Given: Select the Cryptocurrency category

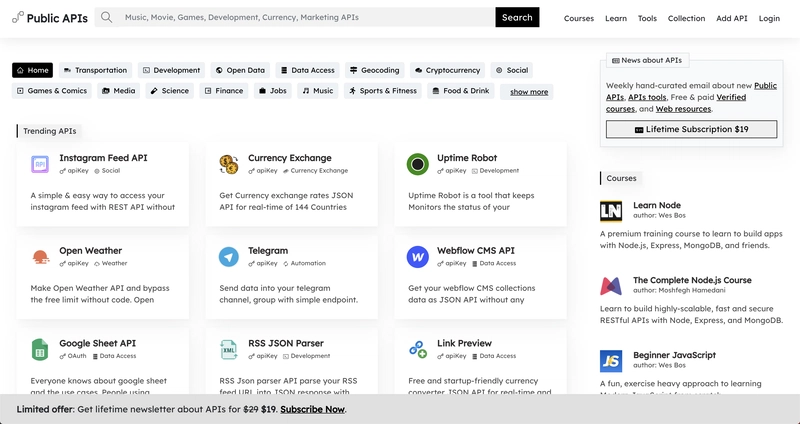Looking at the screenshot, I should 447,70.
